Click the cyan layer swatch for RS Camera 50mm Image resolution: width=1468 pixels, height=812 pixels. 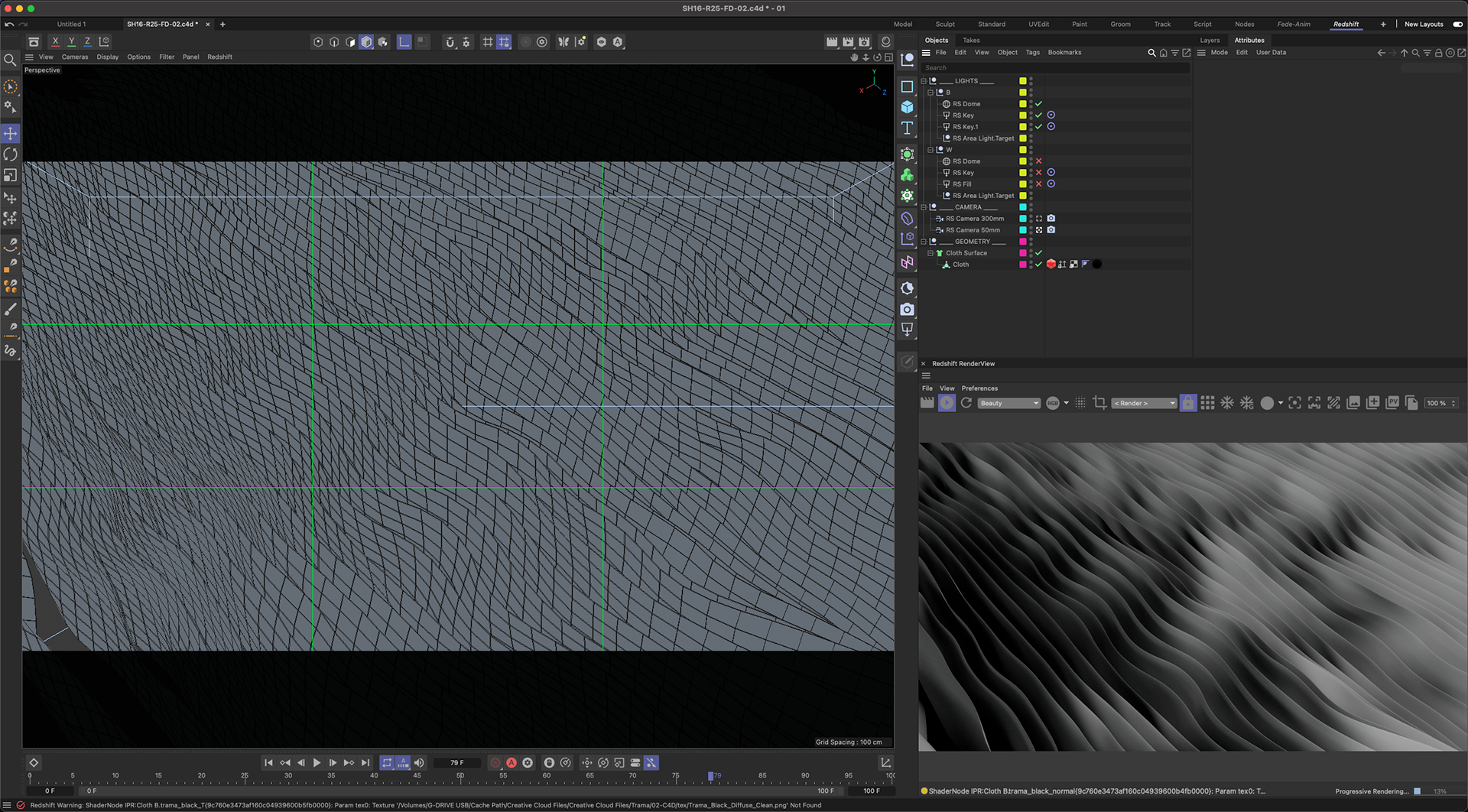point(1022,230)
